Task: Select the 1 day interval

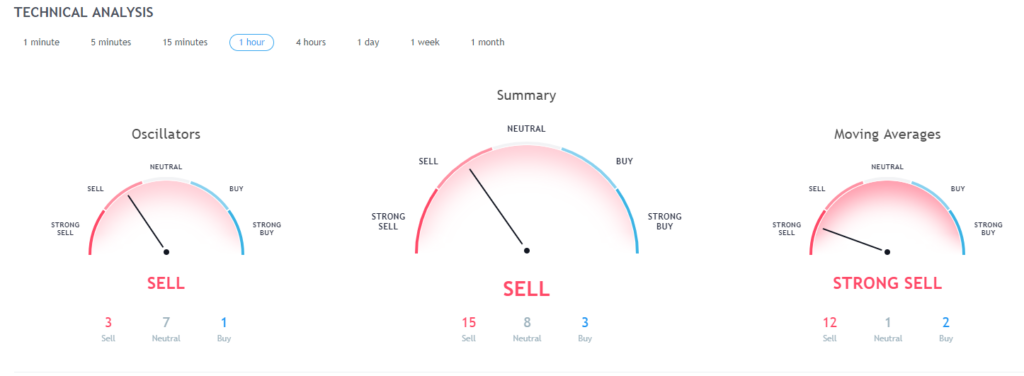Action: point(368,42)
